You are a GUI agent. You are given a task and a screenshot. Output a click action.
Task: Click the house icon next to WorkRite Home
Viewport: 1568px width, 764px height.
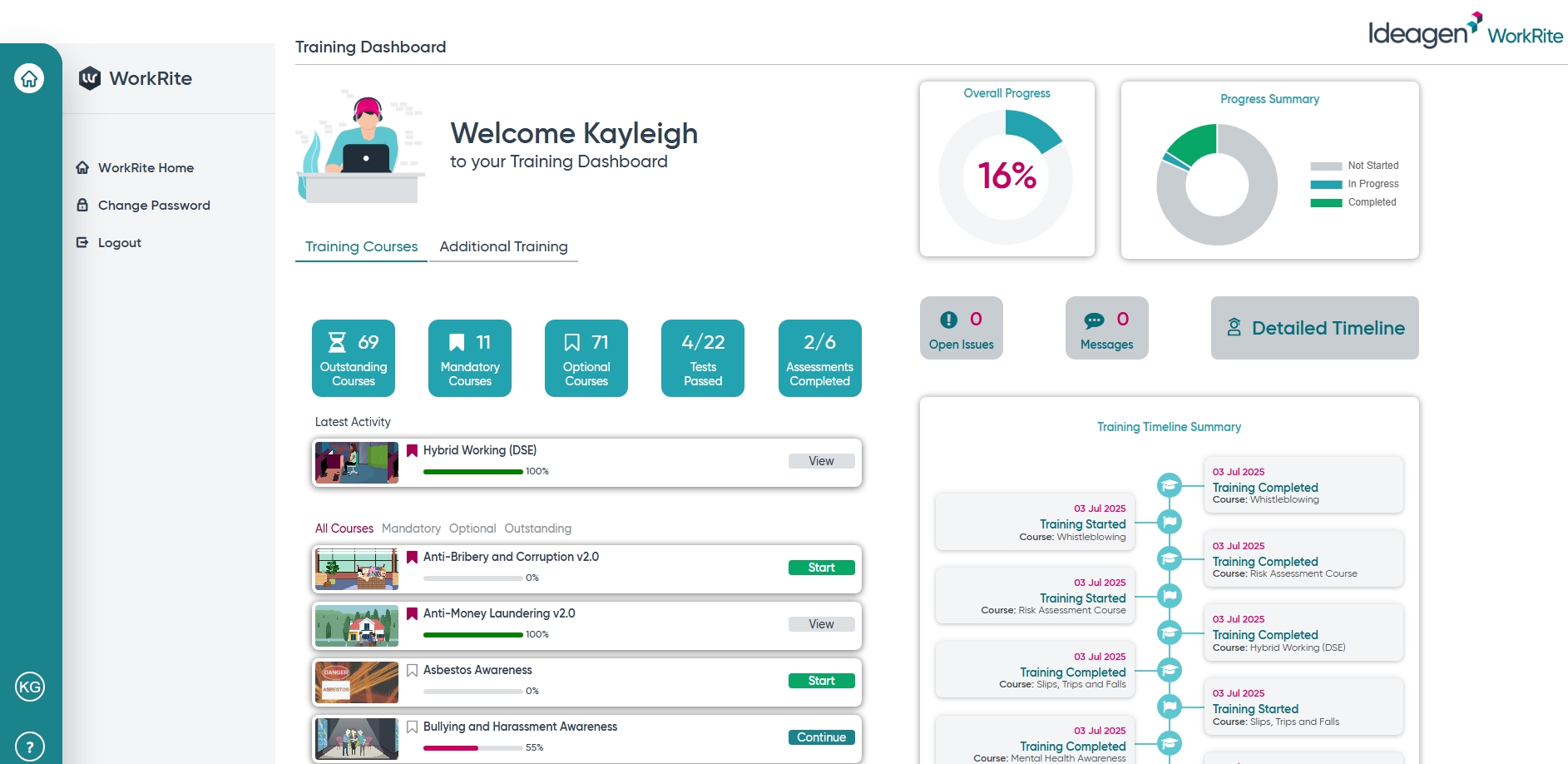[82, 167]
